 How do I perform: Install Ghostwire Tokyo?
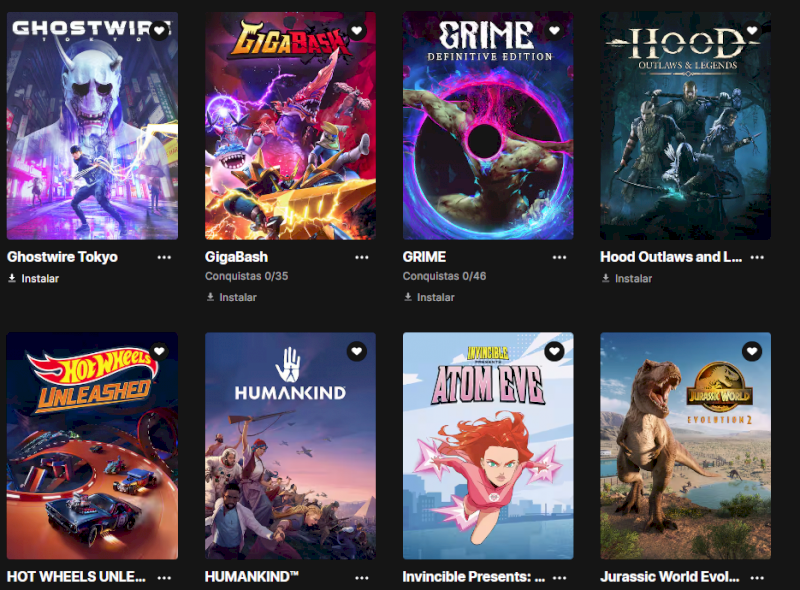(34, 279)
